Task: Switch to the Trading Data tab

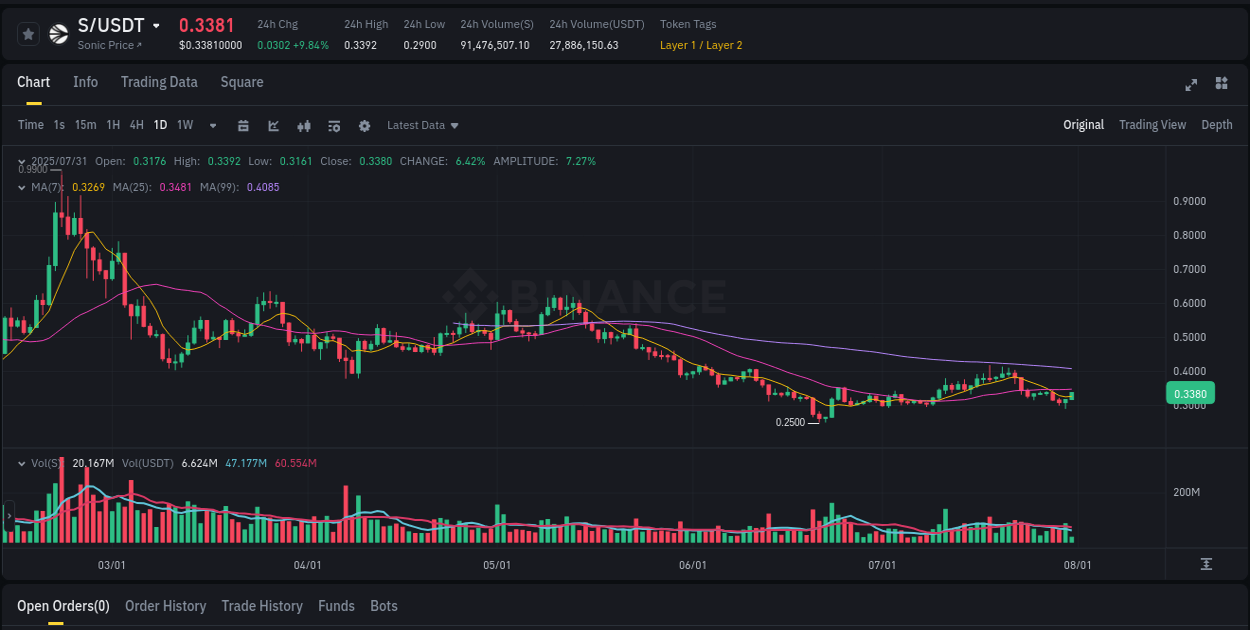Action: [x=159, y=82]
